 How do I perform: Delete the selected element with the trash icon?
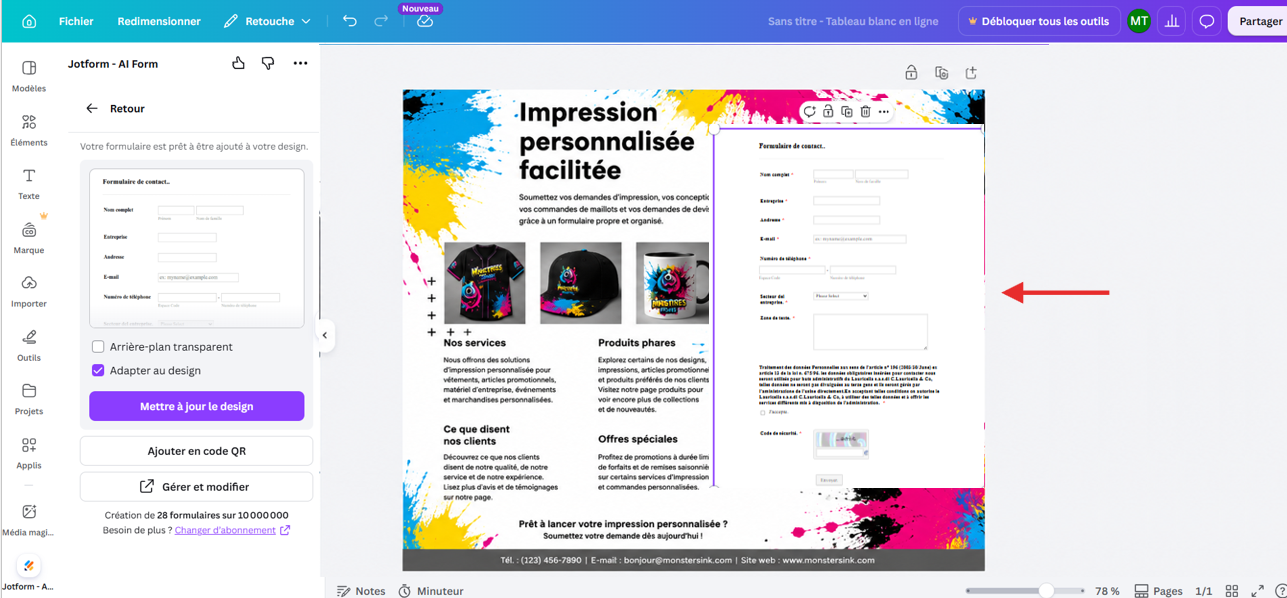(x=866, y=112)
